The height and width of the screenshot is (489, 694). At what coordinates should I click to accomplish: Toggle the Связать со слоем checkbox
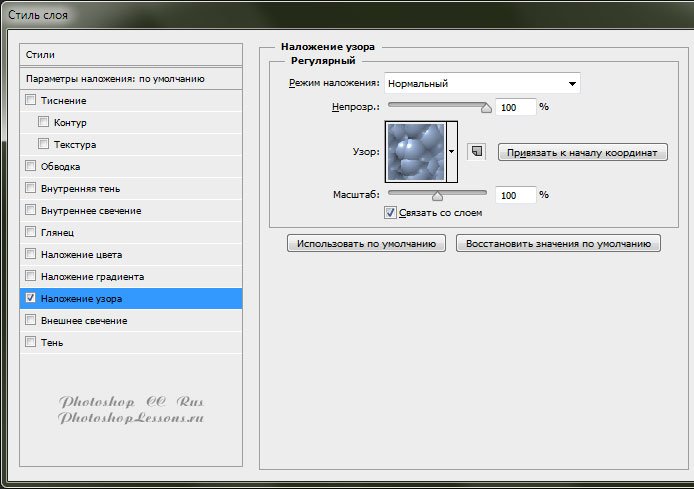point(391,213)
